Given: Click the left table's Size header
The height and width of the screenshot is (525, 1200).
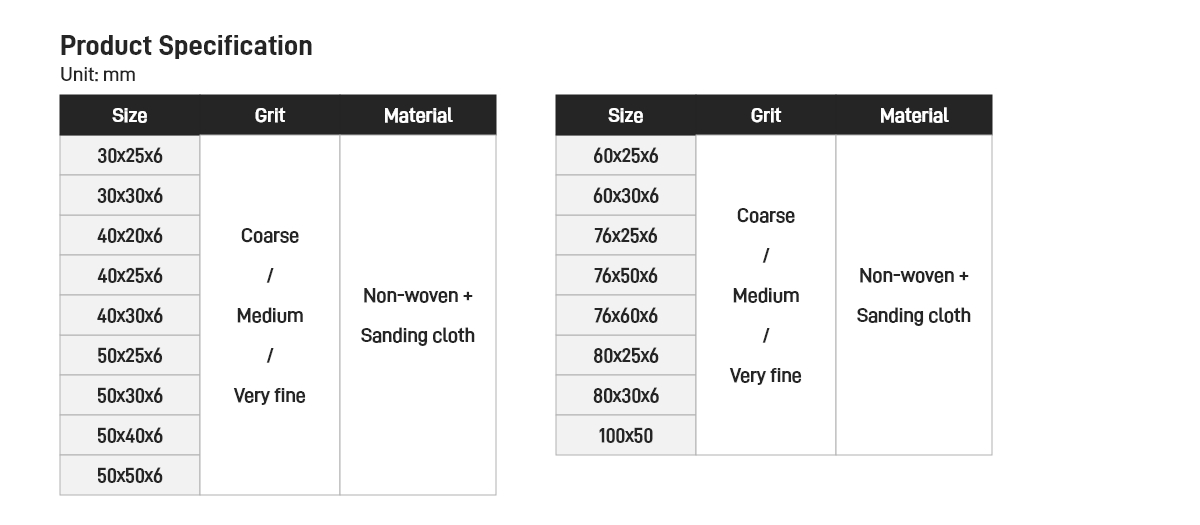Looking at the screenshot, I should (129, 116).
